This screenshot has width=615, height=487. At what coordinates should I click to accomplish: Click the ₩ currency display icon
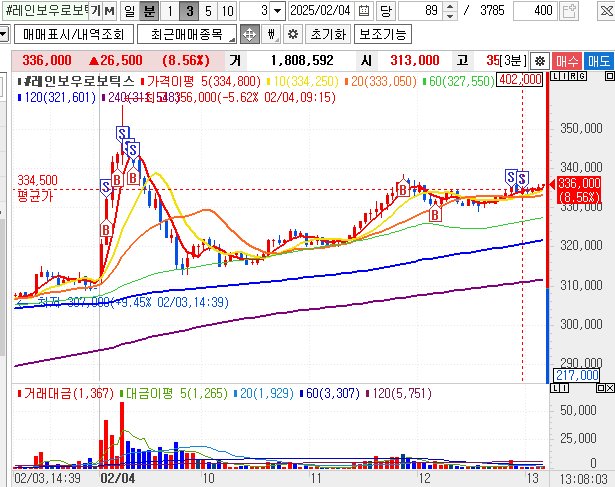click(x=271, y=35)
